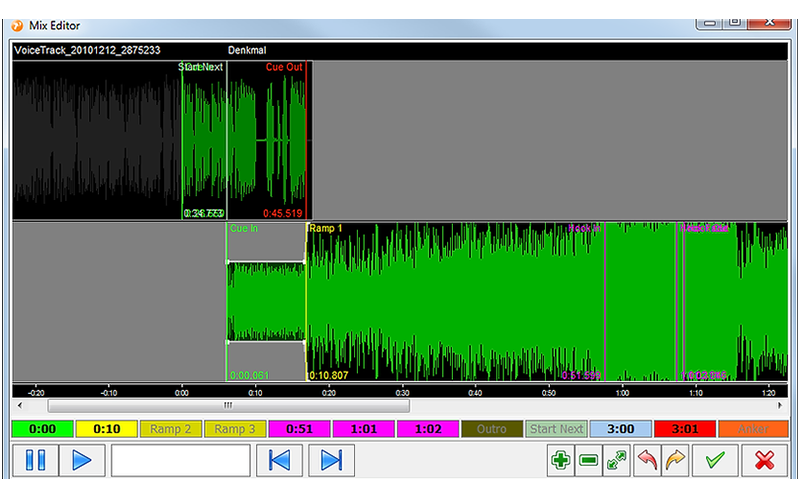Image resolution: width=800 pixels, height=500 pixels.
Task: Click 0:30 on the time ruler
Action: click(403, 393)
